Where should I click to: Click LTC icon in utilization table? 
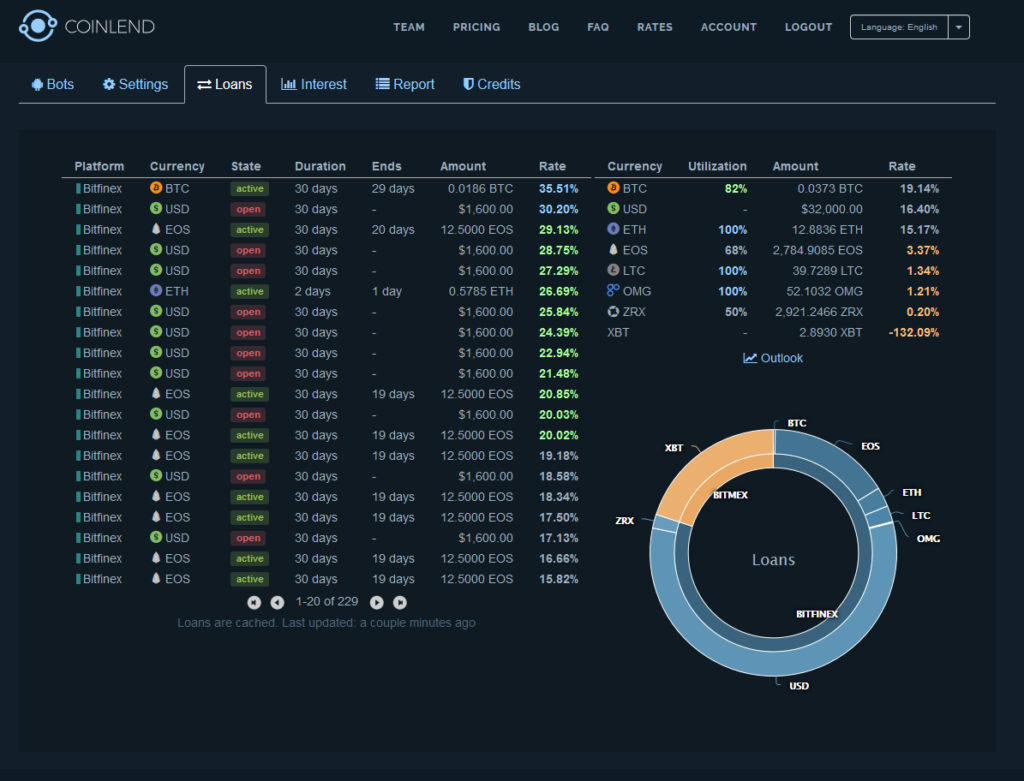pos(613,270)
